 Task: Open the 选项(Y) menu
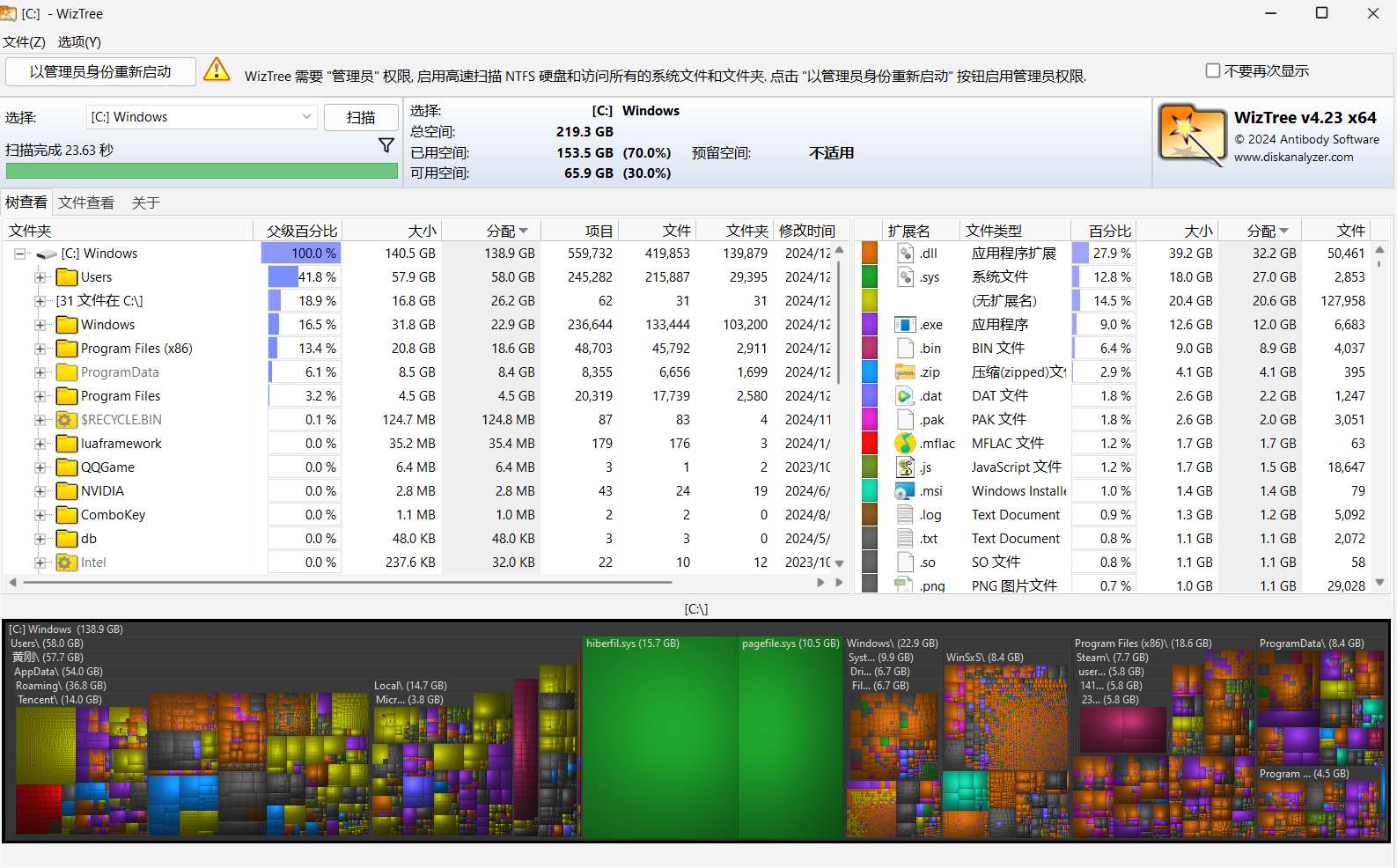click(x=79, y=41)
